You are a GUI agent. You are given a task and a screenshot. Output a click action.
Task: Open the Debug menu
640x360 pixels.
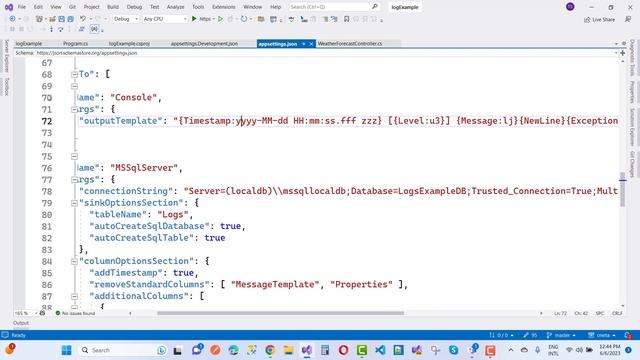pyautogui.click(x=134, y=7)
